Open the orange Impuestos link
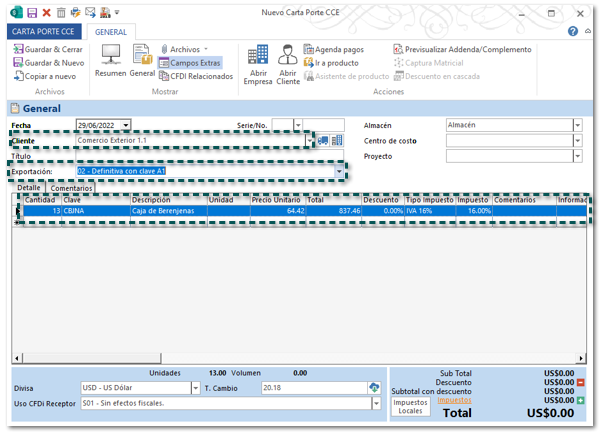The width and height of the screenshot is (603, 435). coord(460,400)
